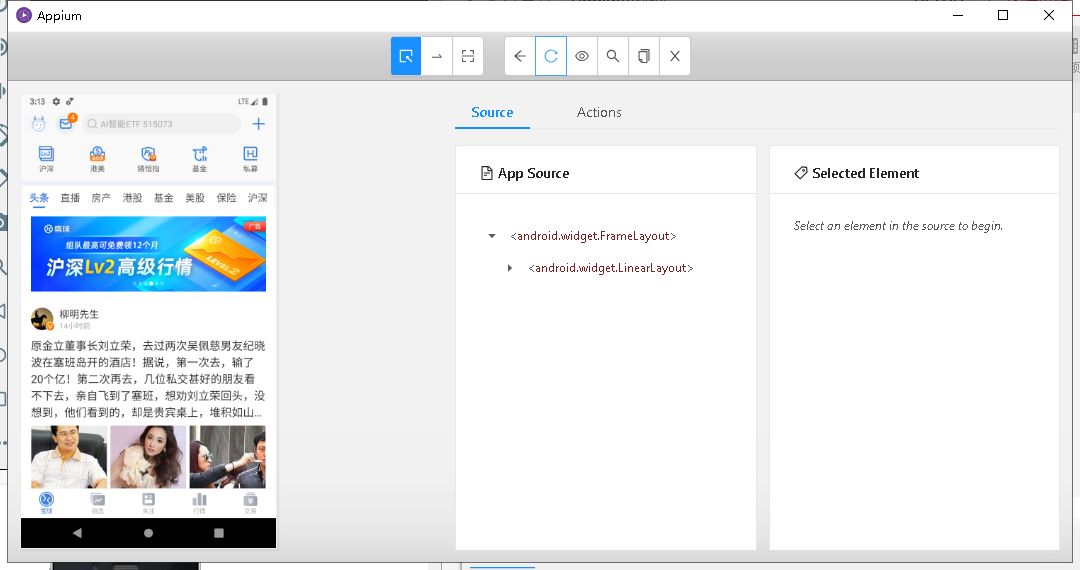1080x570 pixels.
Task: Click the Appium logo in title bar
Action: [x=24, y=15]
